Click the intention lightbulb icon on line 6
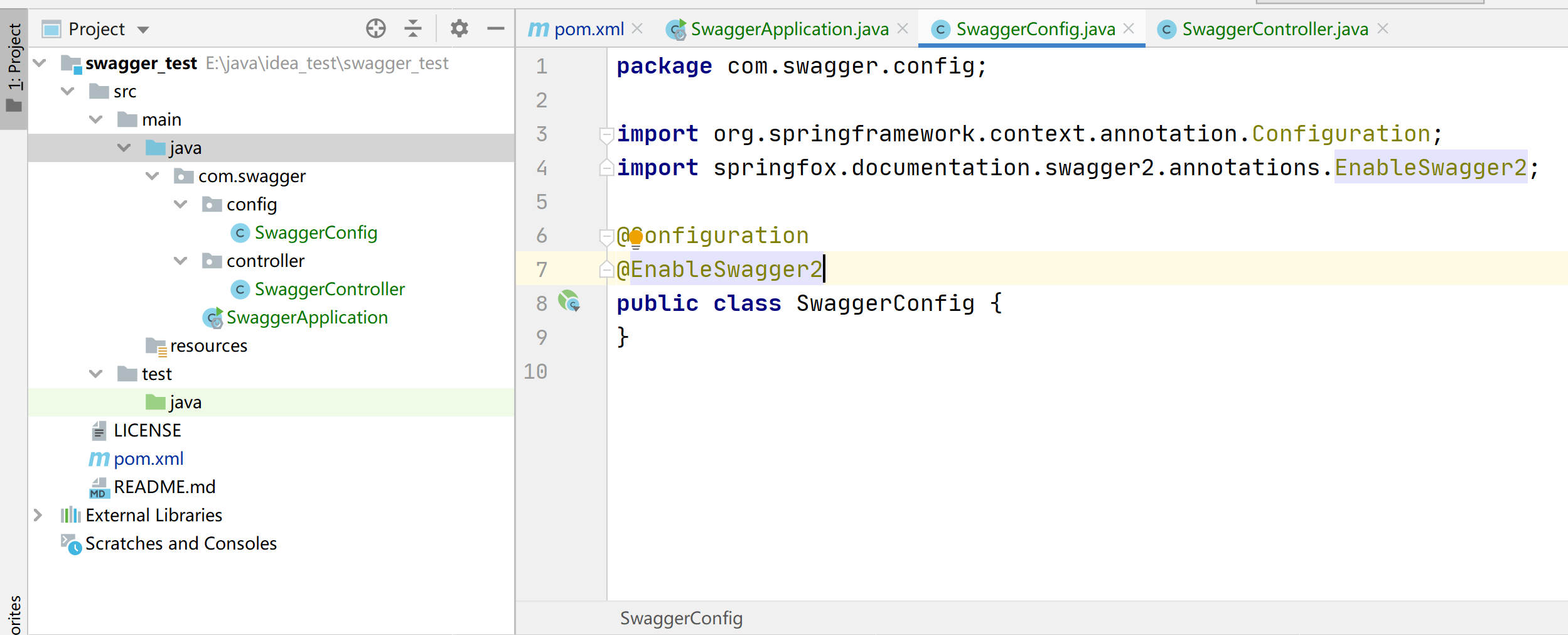Screen dimensions: 1568x635 [636, 238]
